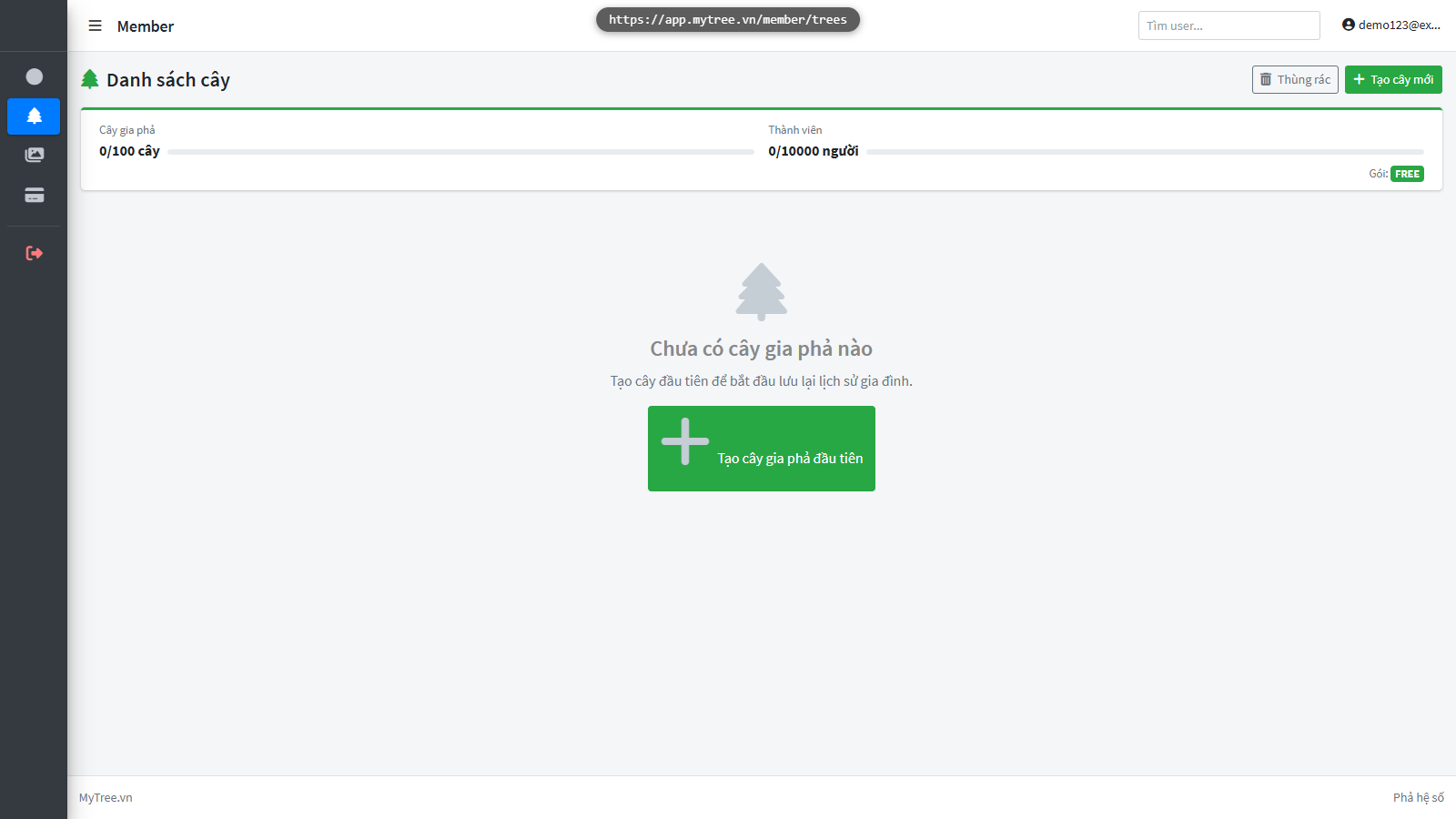Click the gray tree placeholder illustration
This screenshot has height=819, width=1456.
click(x=762, y=291)
